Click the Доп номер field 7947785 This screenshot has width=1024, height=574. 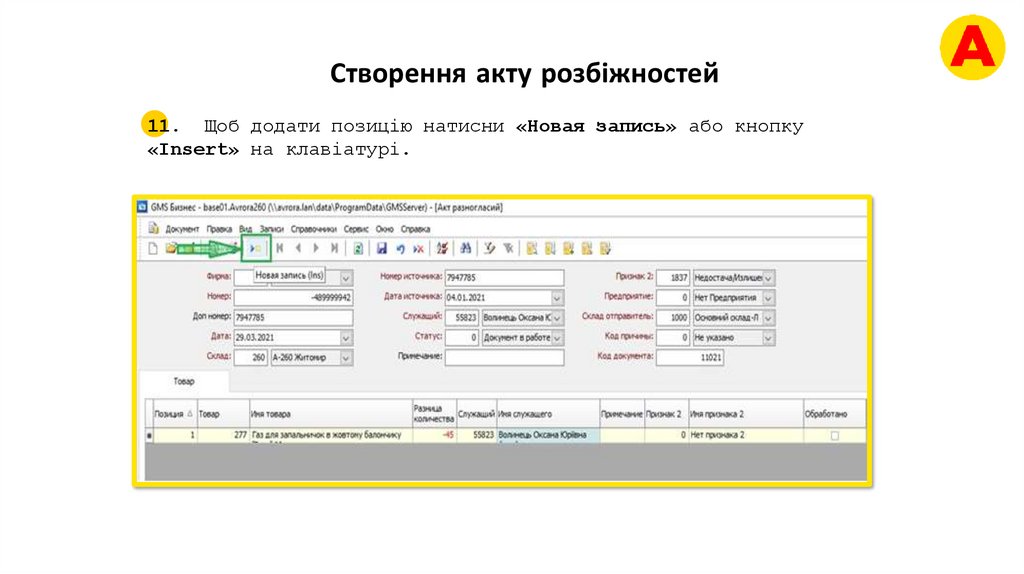click(x=293, y=317)
